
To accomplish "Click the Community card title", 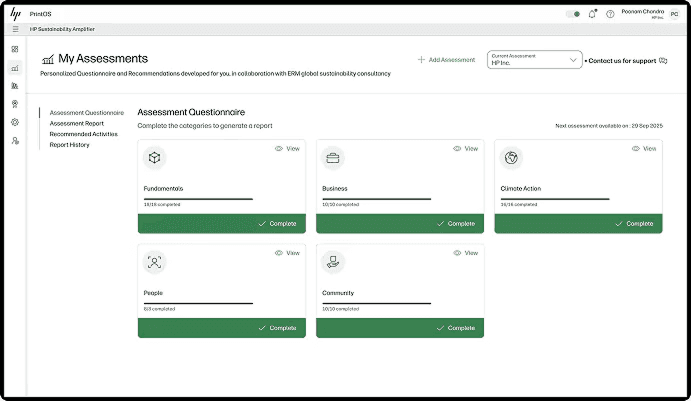I will click(338, 293).
